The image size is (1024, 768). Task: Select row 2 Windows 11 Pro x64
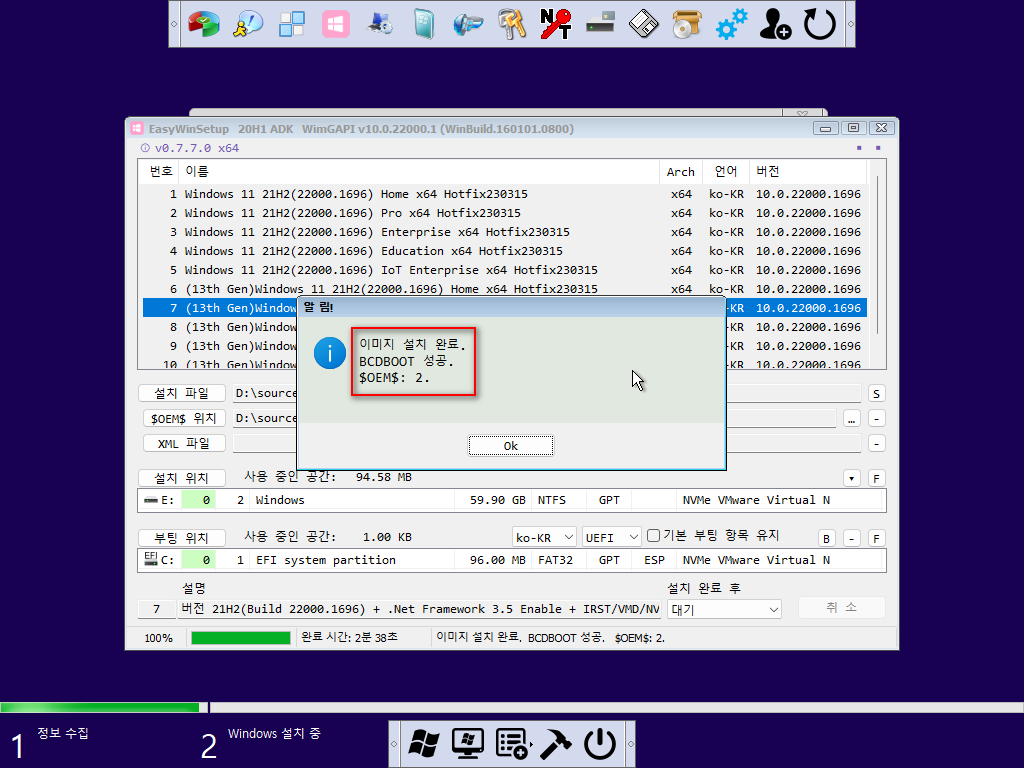tap(504, 213)
